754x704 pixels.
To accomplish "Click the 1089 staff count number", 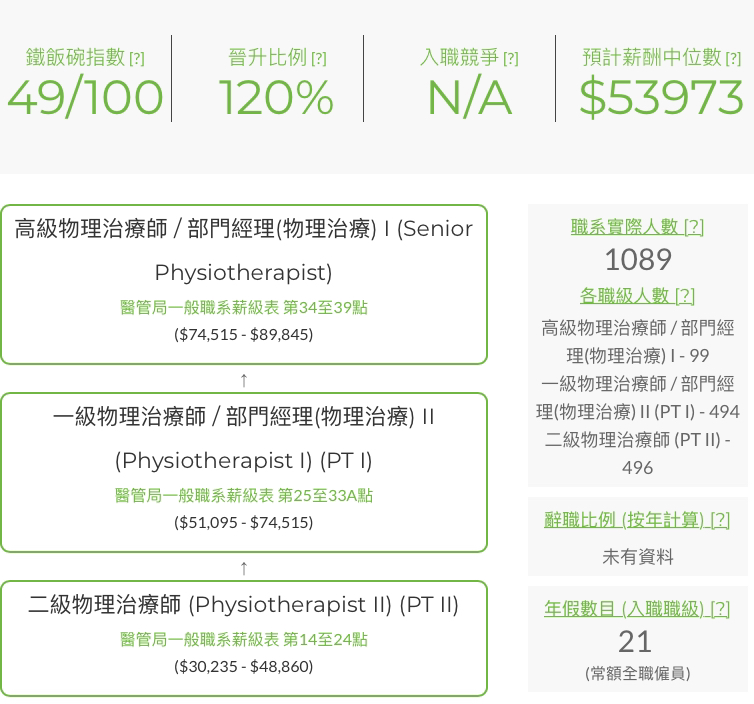I will (x=637, y=260).
